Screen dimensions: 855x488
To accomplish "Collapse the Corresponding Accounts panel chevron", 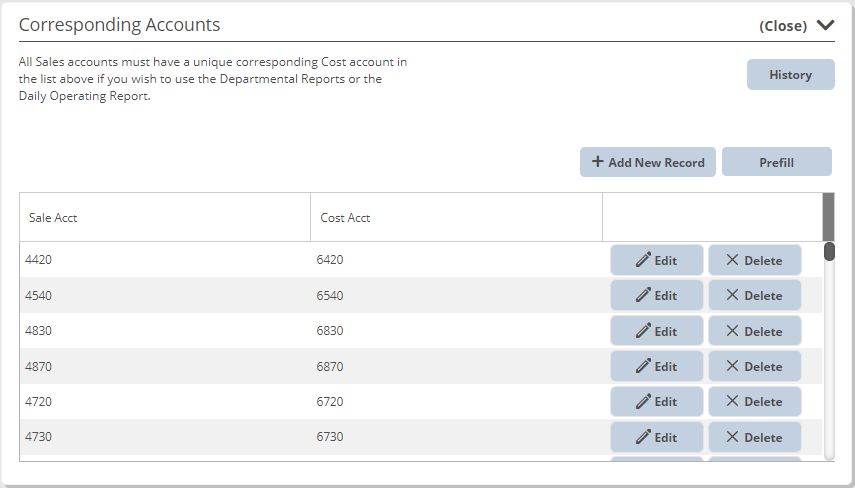I will coord(825,26).
